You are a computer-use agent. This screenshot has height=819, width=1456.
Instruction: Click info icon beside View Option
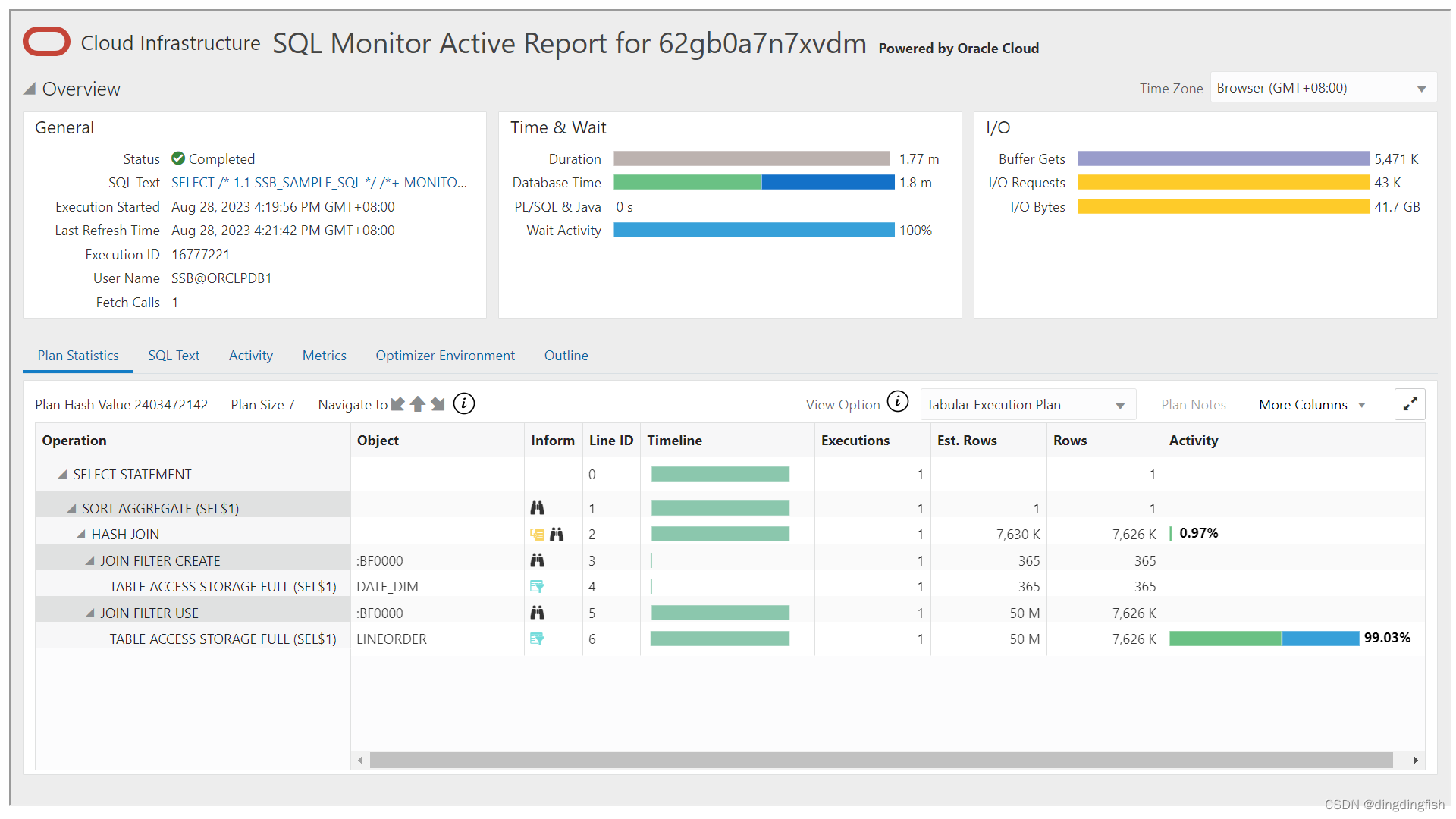pos(898,401)
